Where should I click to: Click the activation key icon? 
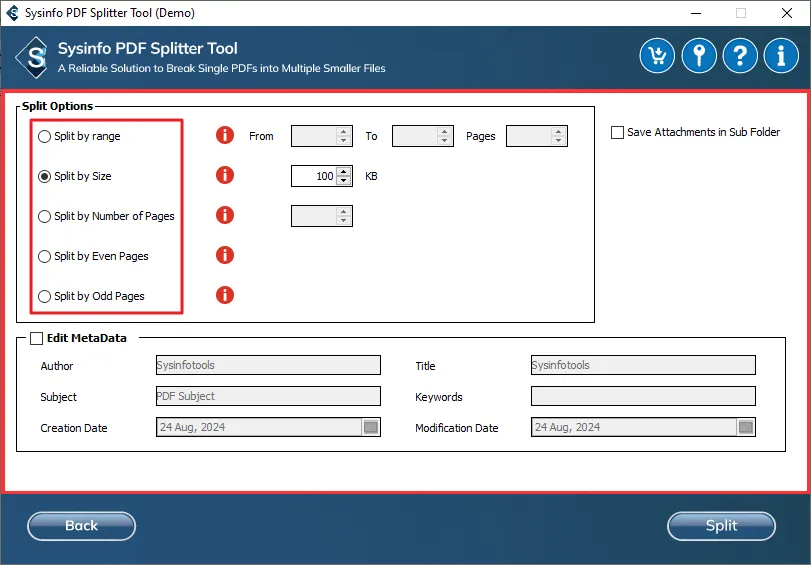[699, 55]
